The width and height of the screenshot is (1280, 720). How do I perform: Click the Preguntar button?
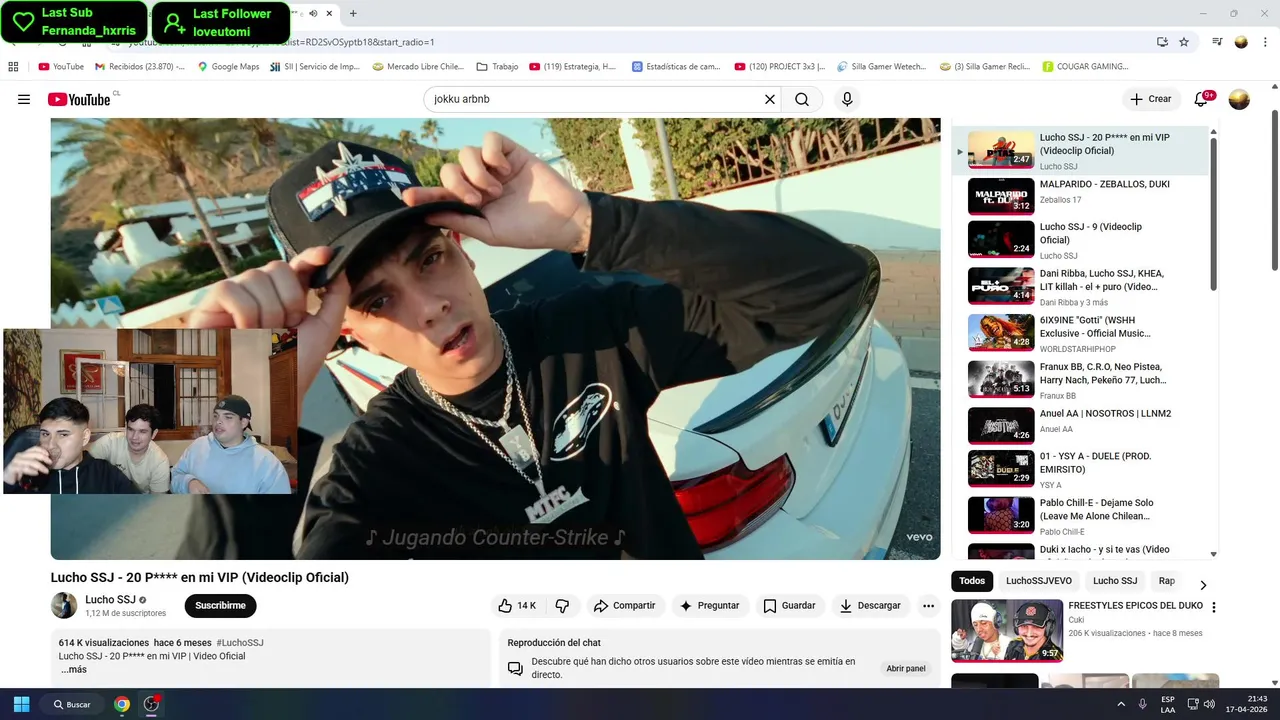pyautogui.click(x=709, y=605)
